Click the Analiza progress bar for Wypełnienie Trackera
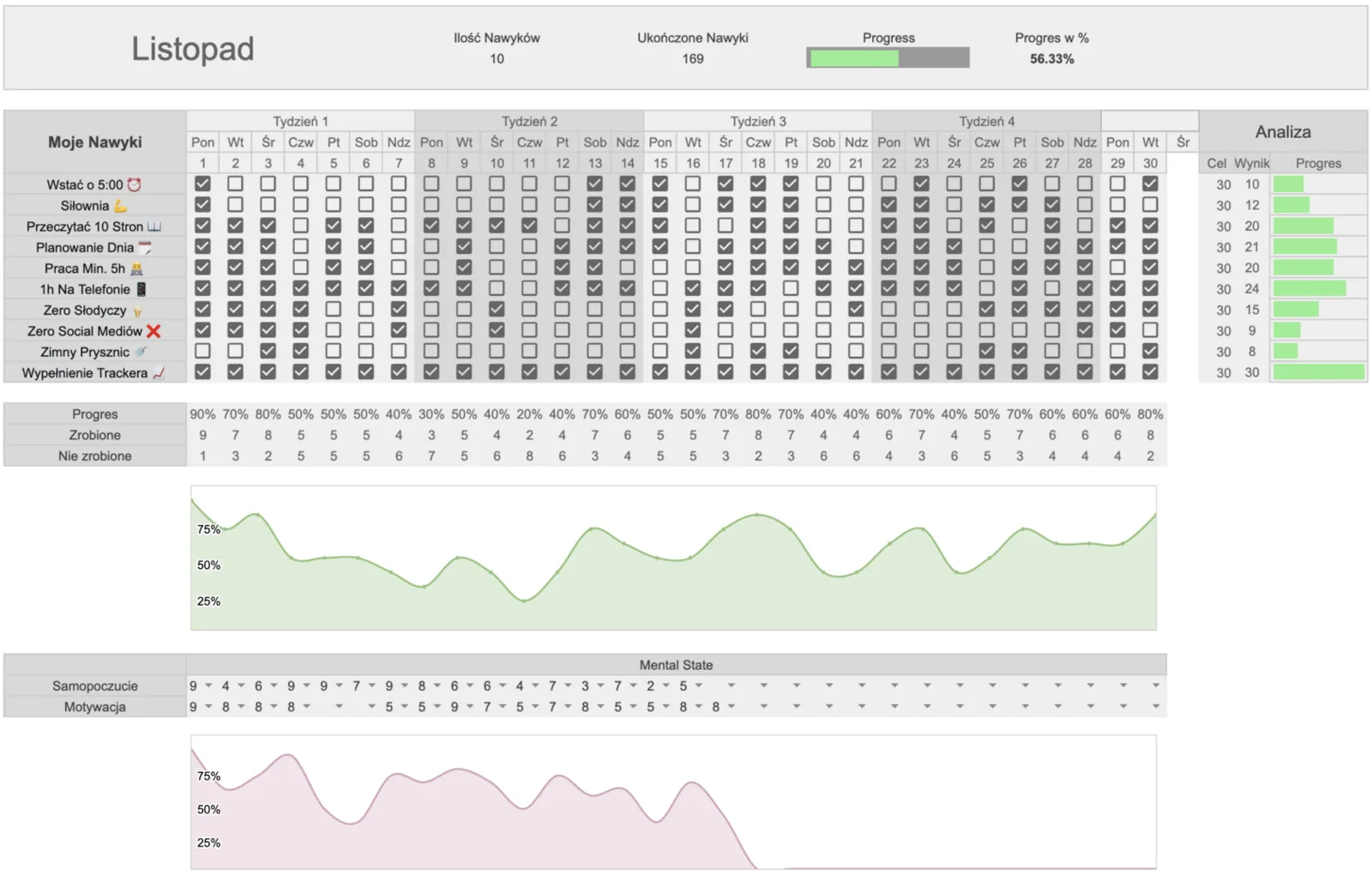 pyautogui.click(x=1319, y=372)
